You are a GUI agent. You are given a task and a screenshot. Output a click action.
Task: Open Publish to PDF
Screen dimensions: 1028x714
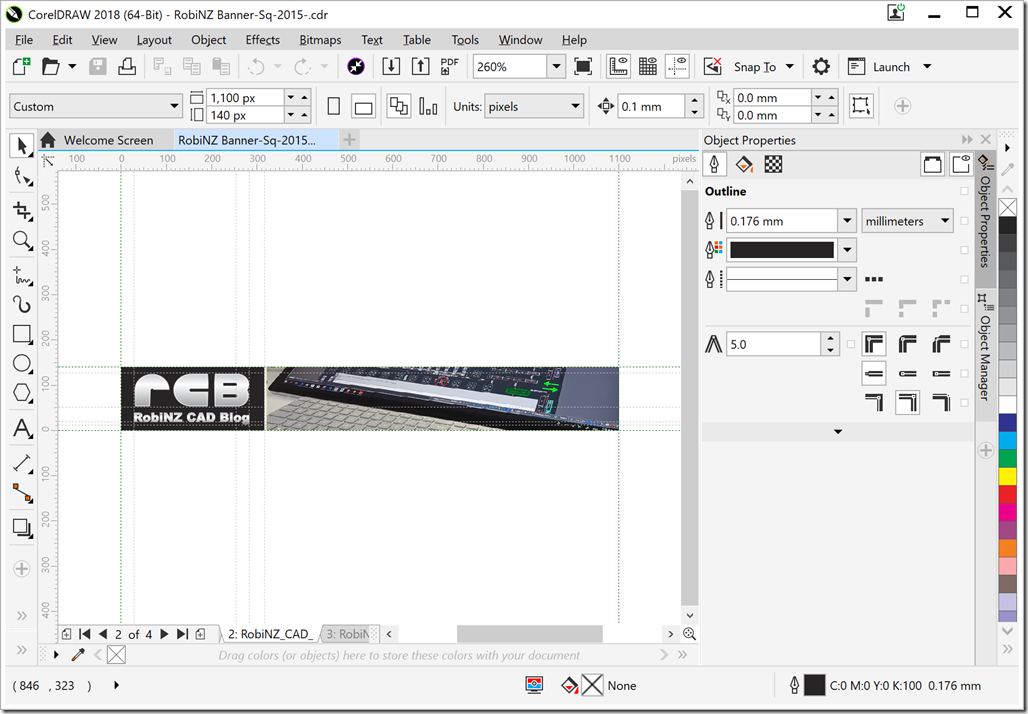[x=449, y=65]
